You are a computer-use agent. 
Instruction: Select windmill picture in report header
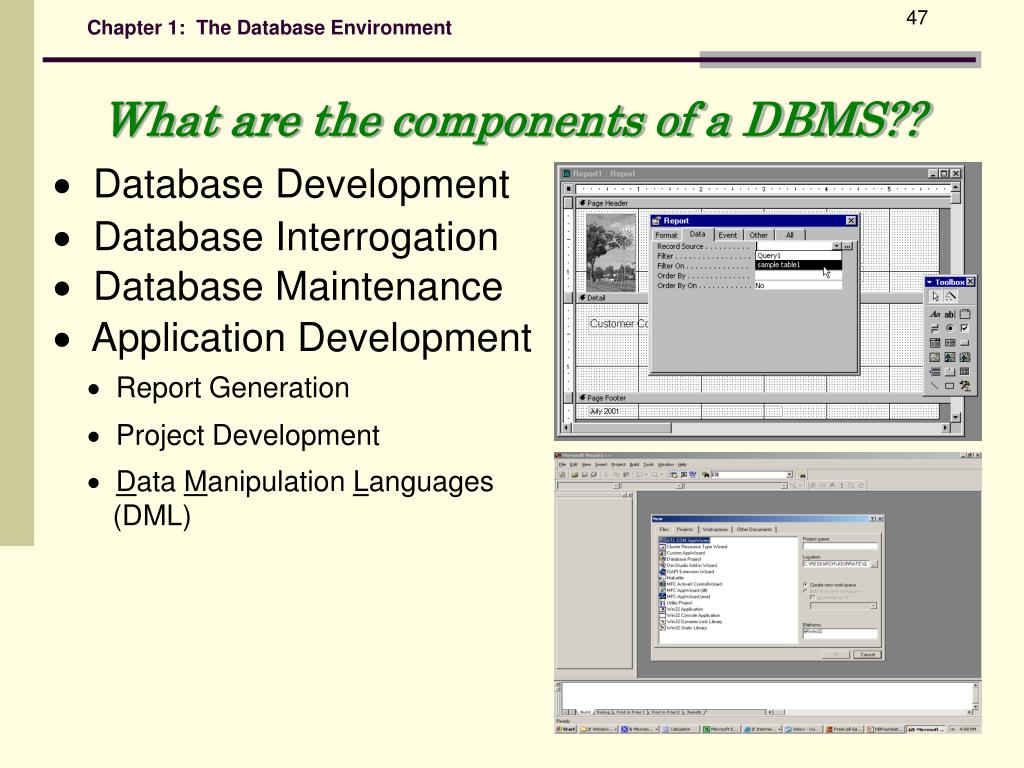[611, 252]
